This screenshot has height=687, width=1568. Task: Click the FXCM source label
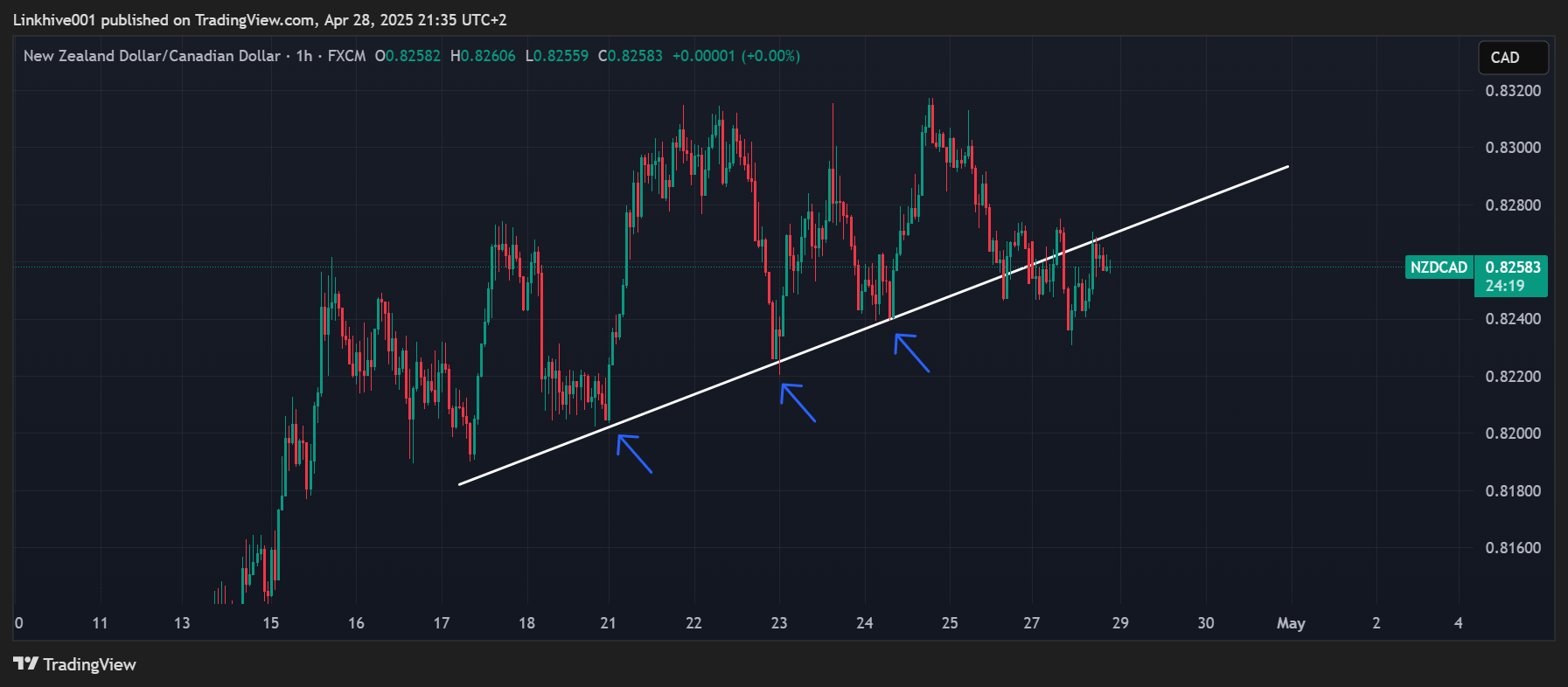346,56
